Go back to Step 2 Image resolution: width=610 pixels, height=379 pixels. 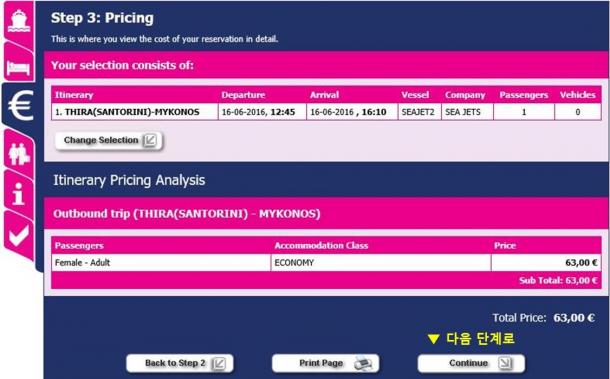pyautogui.click(x=180, y=363)
